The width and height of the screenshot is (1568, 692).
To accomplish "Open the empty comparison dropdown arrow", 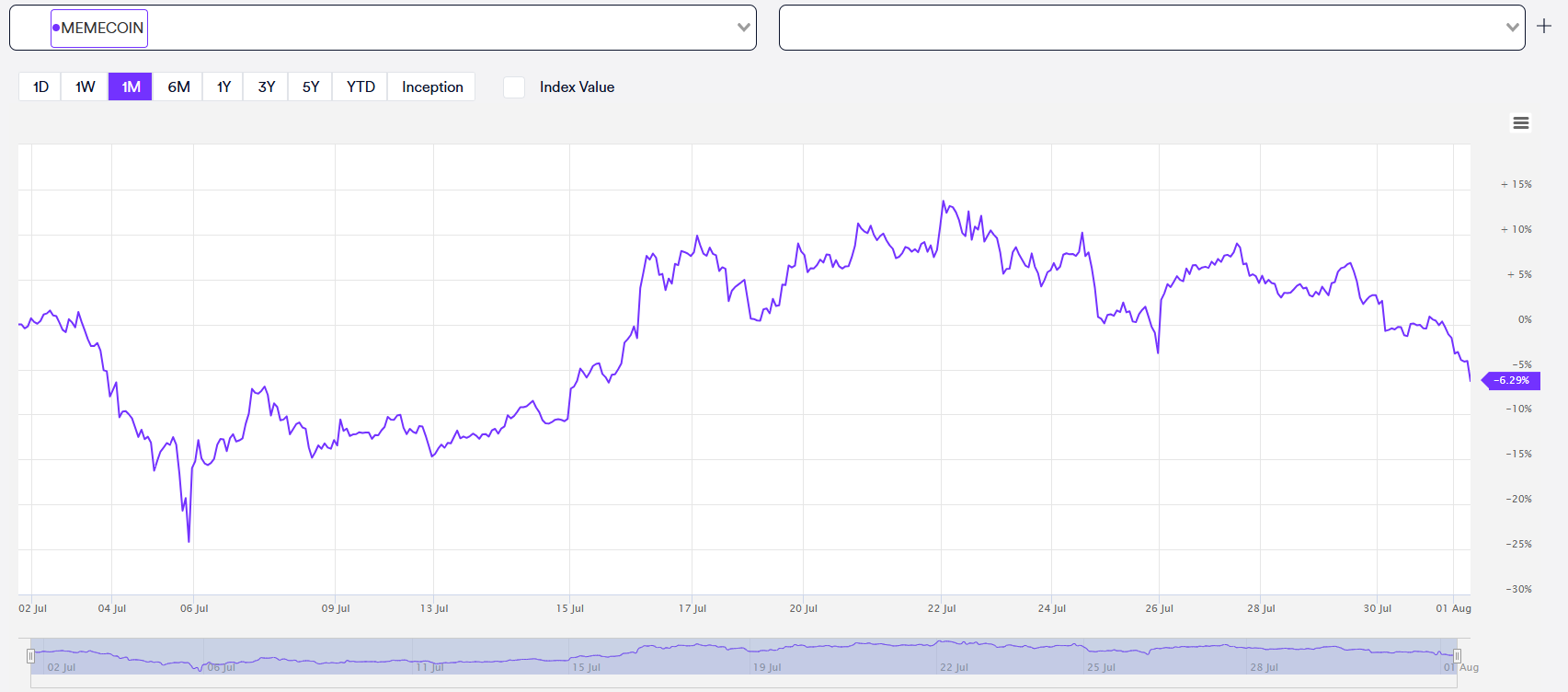I will pos(1512,28).
